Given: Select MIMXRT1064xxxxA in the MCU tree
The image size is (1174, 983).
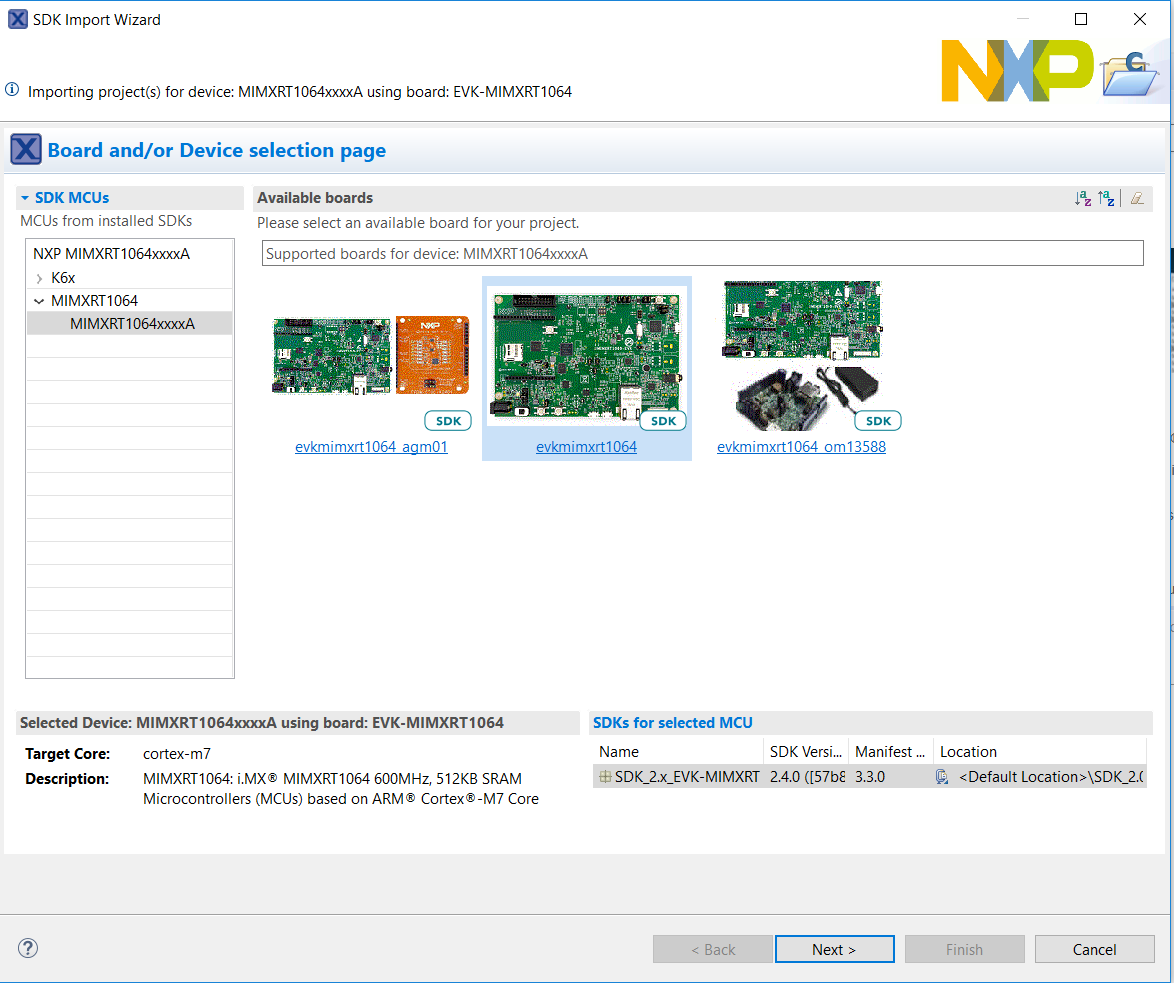Looking at the screenshot, I should [132, 323].
